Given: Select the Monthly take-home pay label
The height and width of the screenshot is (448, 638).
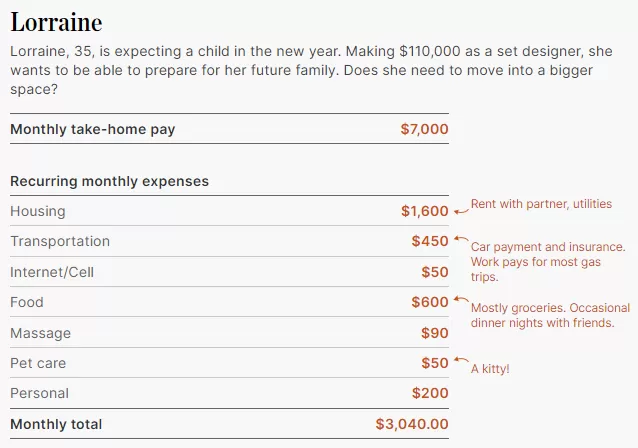Looking at the screenshot, I should [x=93, y=129].
